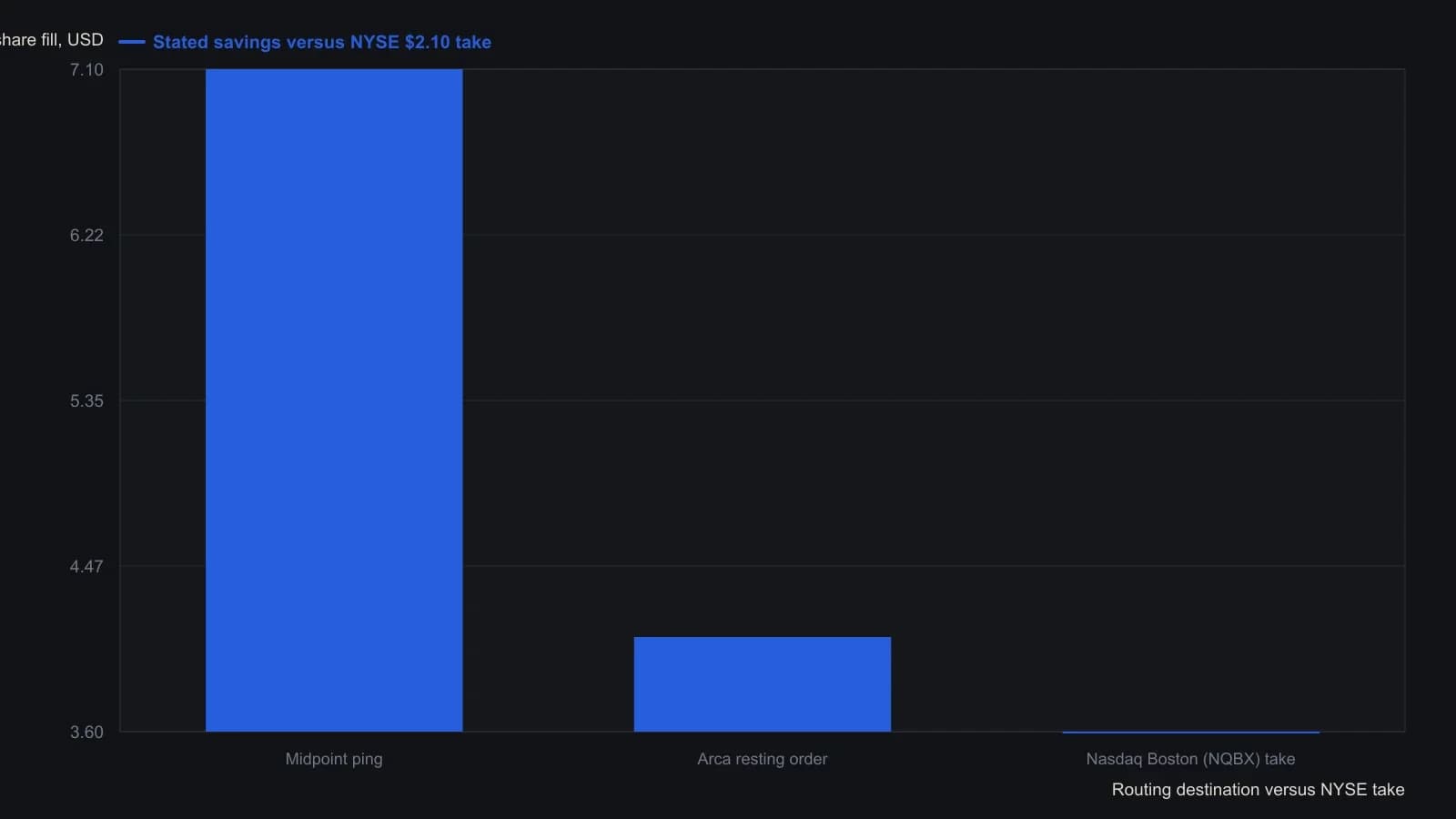1456x819 pixels.
Task: Click the 'Arca resting order' axis label
Action: pyautogui.click(x=763, y=759)
